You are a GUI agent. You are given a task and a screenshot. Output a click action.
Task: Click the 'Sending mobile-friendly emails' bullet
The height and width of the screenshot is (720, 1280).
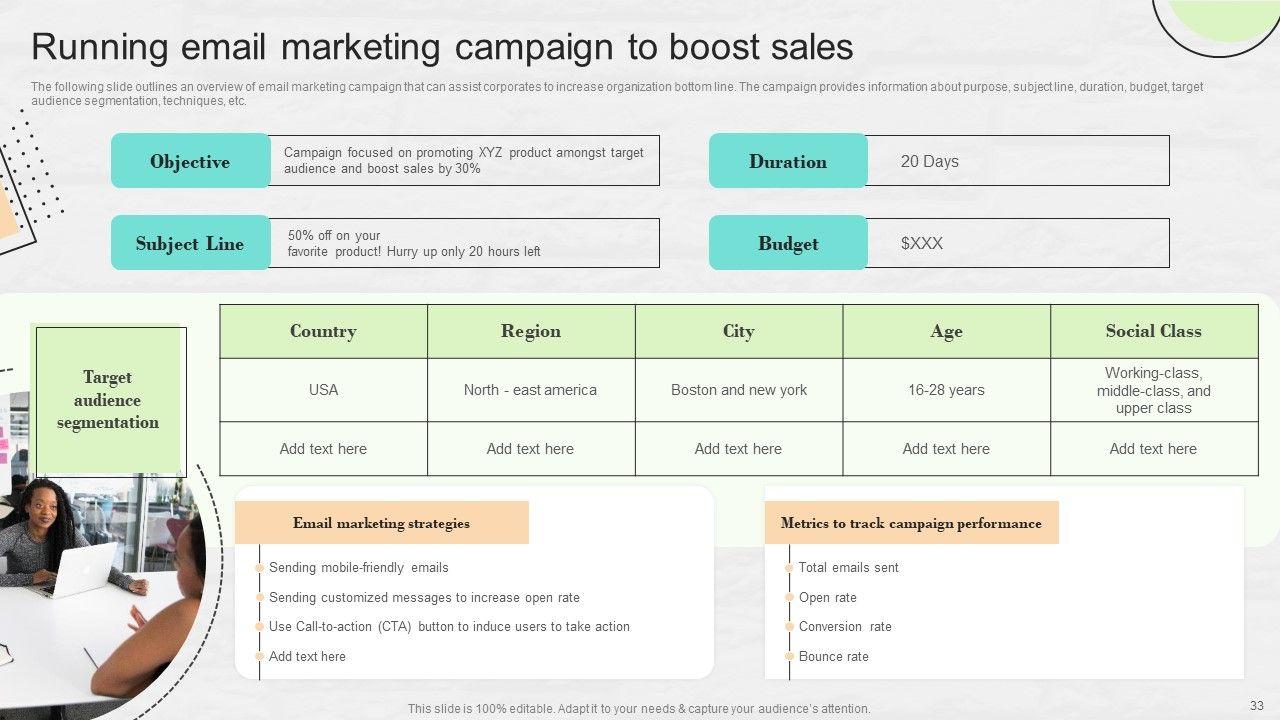[359, 568]
